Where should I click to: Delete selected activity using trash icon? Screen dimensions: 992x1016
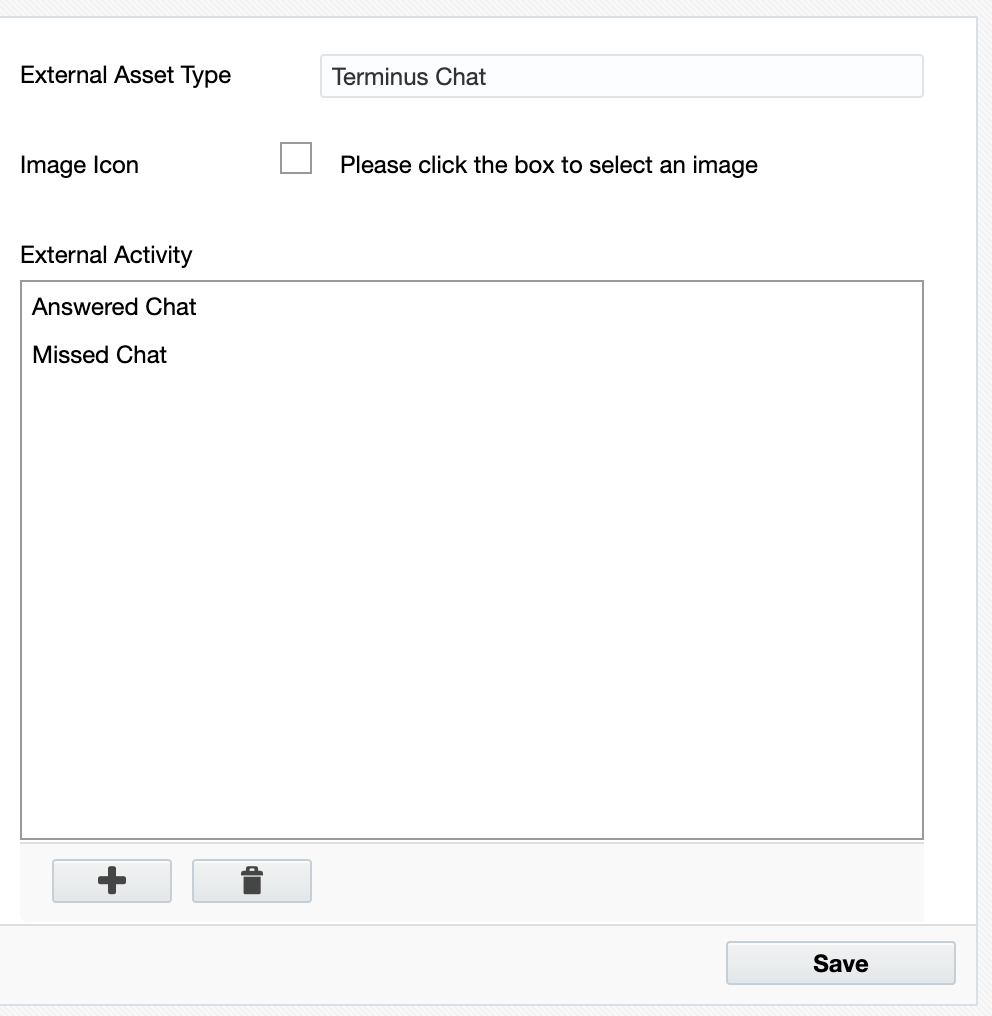(x=251, y=881)
